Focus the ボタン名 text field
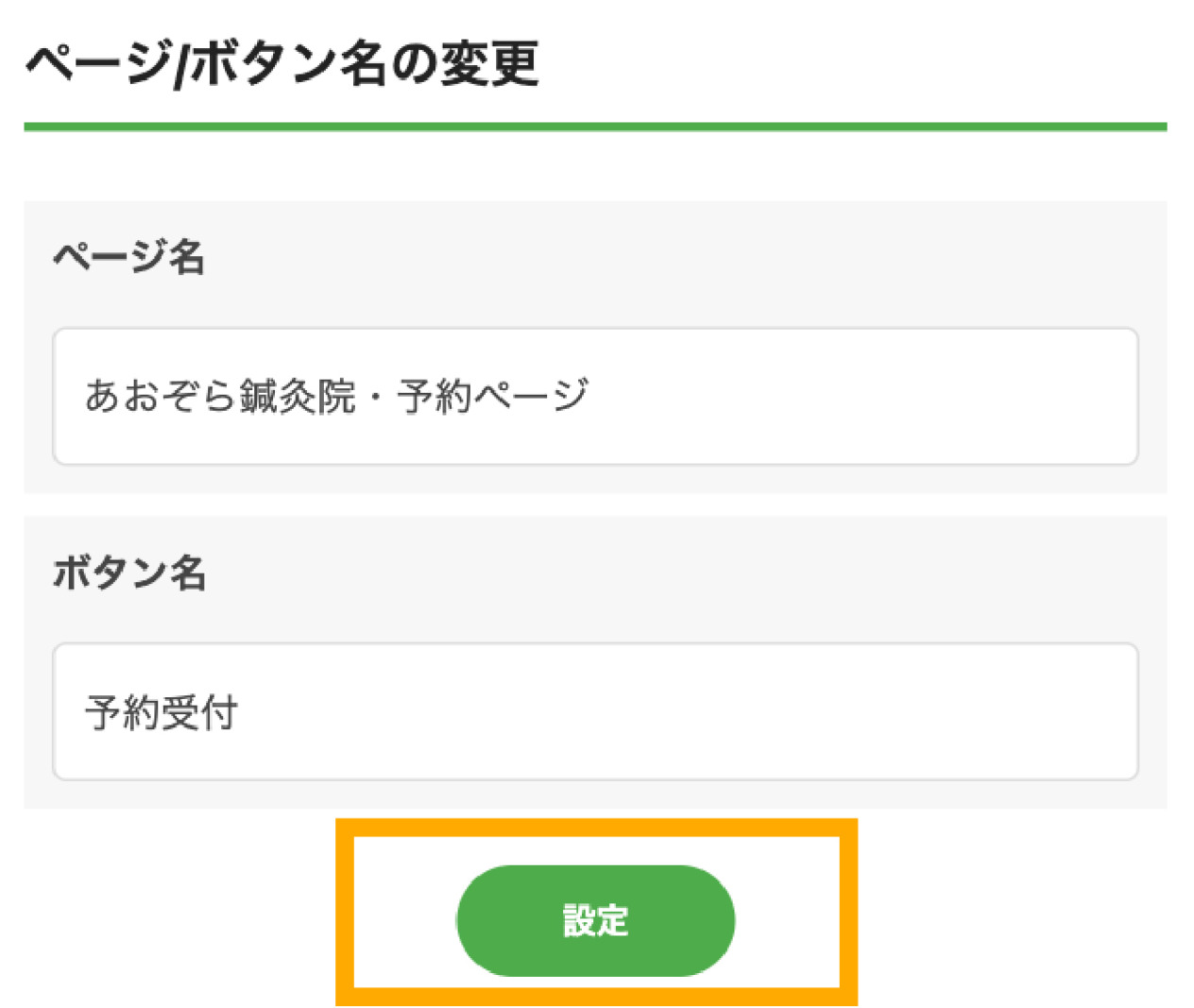Viewport: 1194px width, 1008px height. (595, 711)
